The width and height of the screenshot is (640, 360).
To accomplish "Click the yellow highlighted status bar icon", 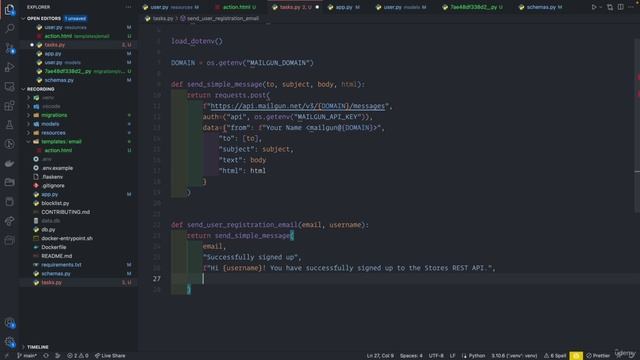I will coord(576,356).
